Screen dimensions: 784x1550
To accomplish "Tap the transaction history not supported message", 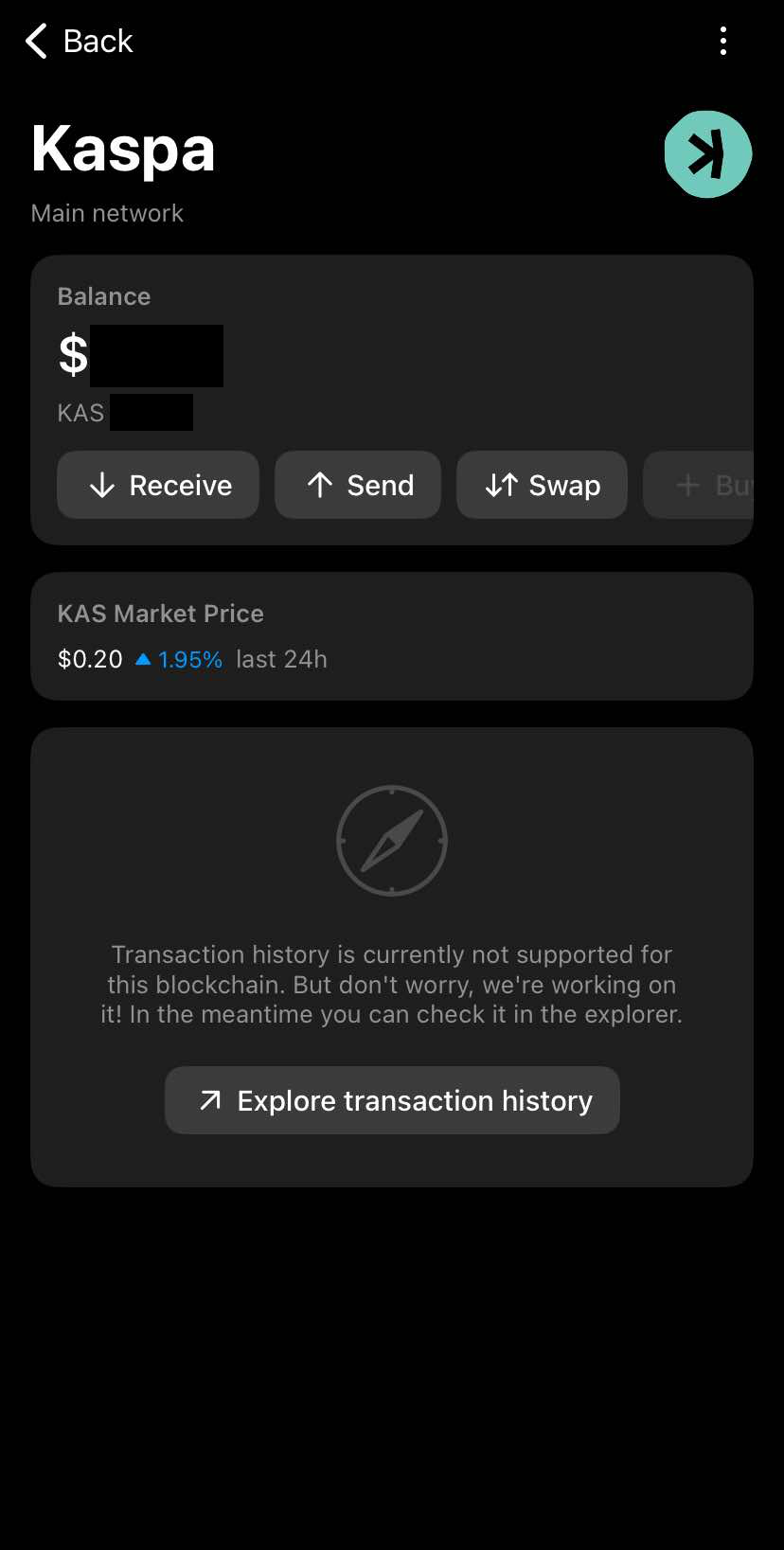I will tap(392, 985).
